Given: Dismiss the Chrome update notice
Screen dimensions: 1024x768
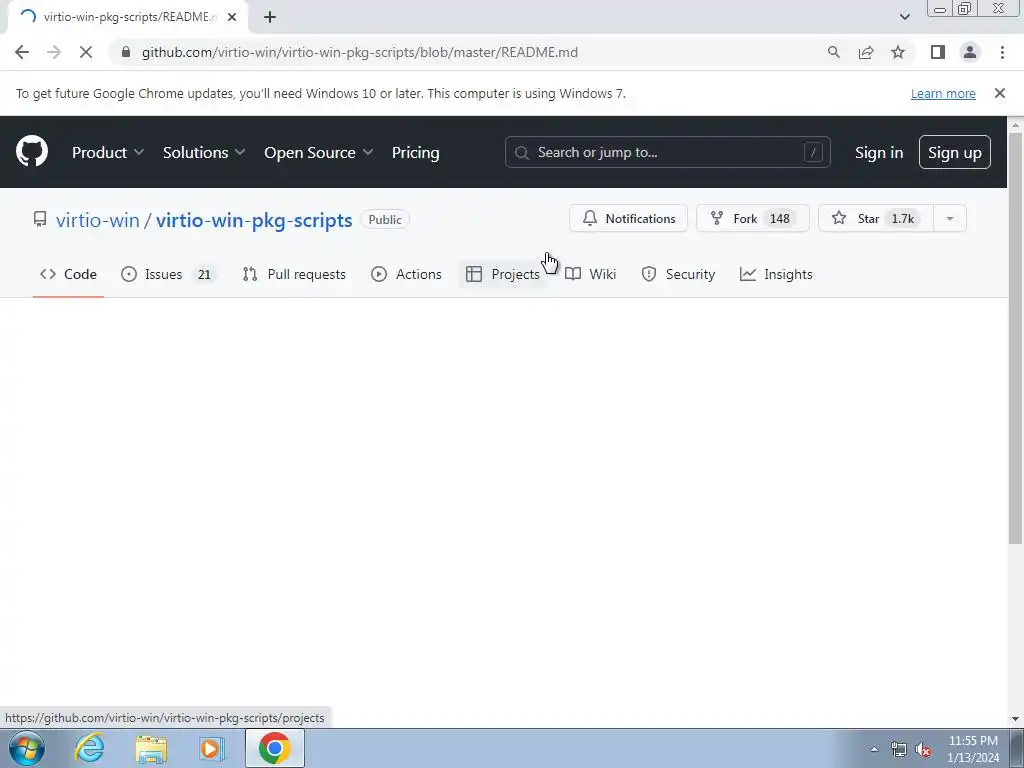Looking at the screenshot, I should tap(999, 93).
